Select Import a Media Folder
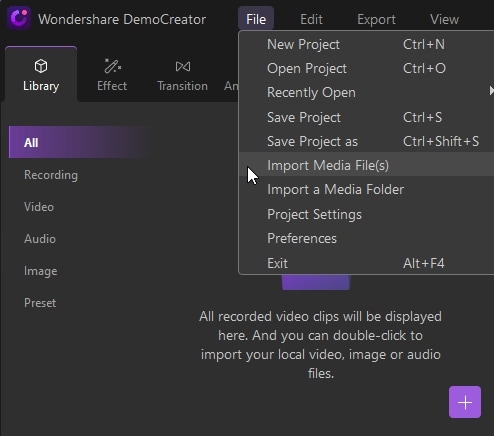The height and width of the screenshot is (436, 494). pyautogui.click(x=366, y=189)
